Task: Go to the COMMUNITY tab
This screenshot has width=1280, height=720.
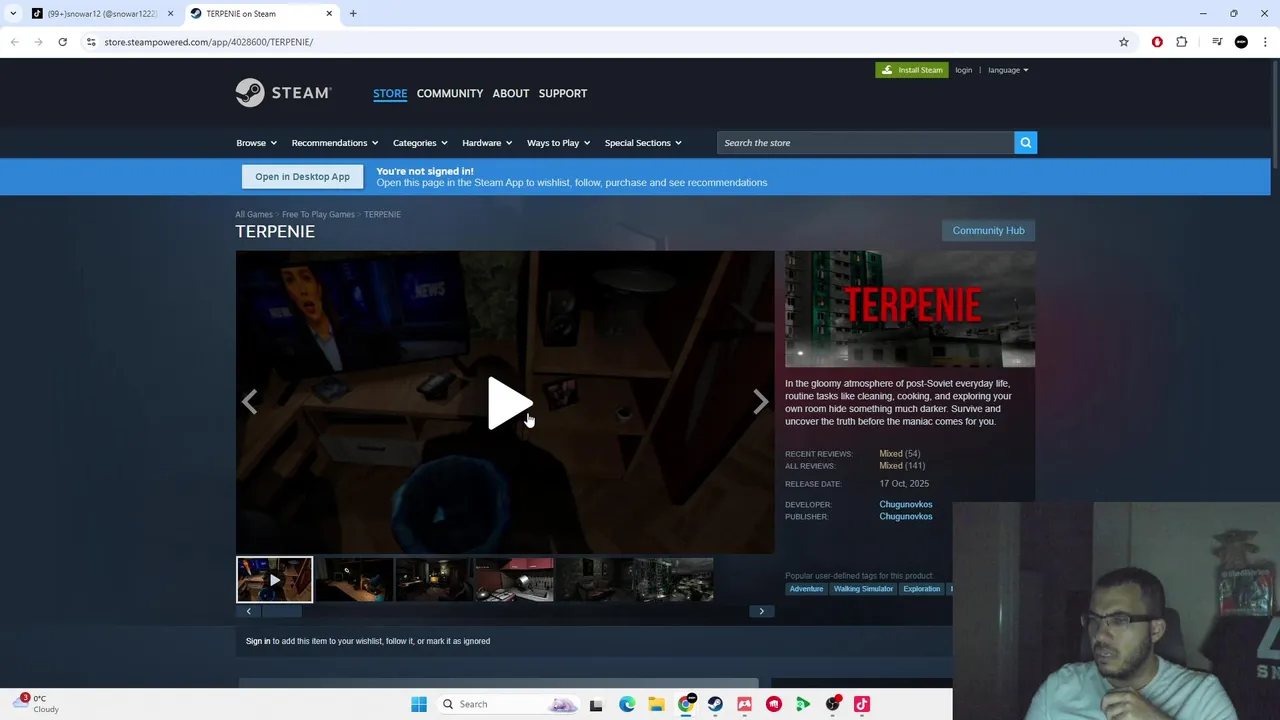Action: pos(450,93)
